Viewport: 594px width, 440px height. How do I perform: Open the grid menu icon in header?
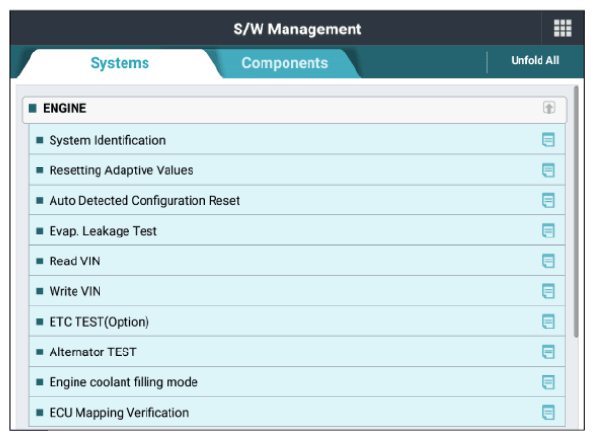tap(563, 28)
